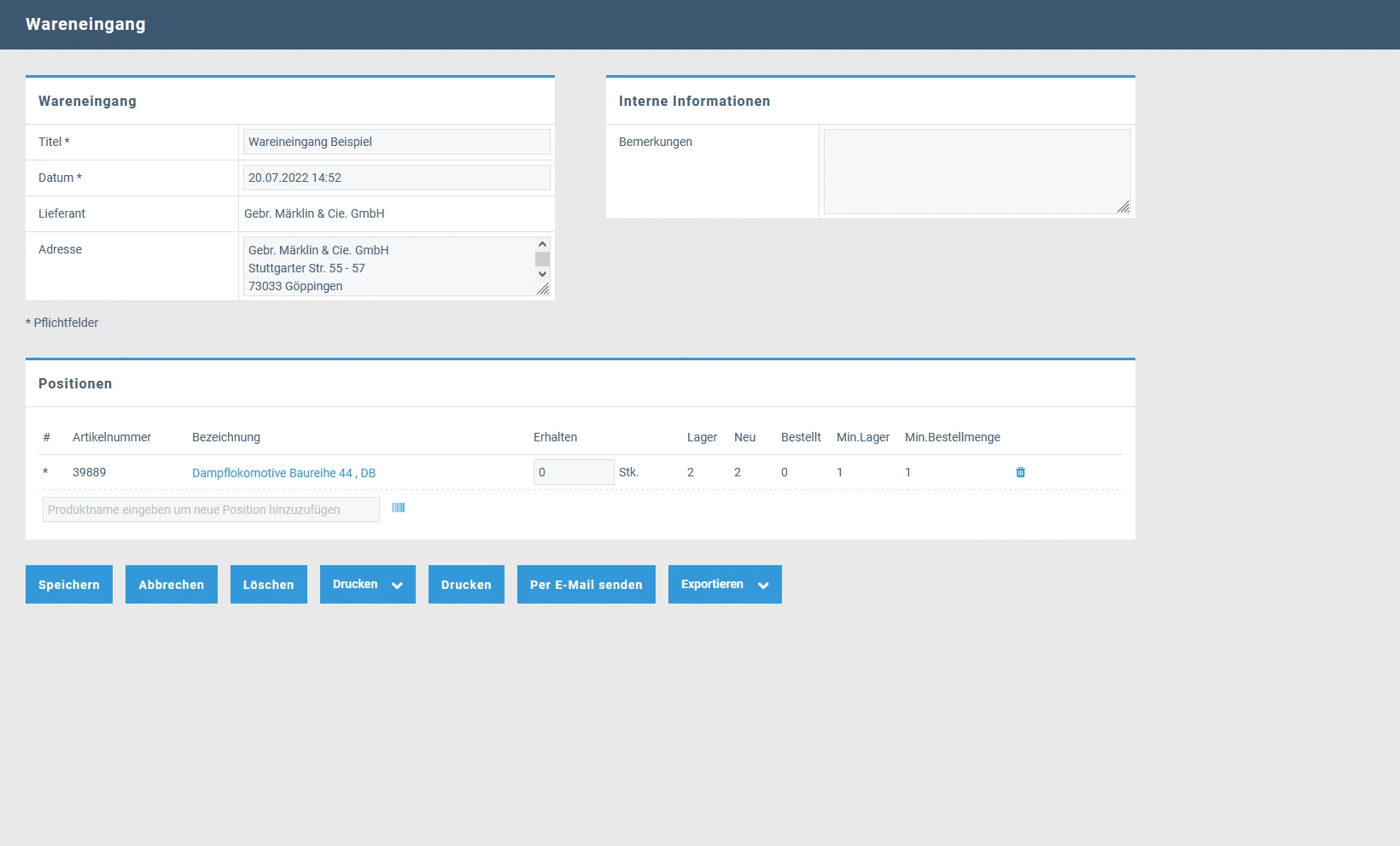Click into the Bemerkungen text area

pyautogui.click(x=977, y=172)
